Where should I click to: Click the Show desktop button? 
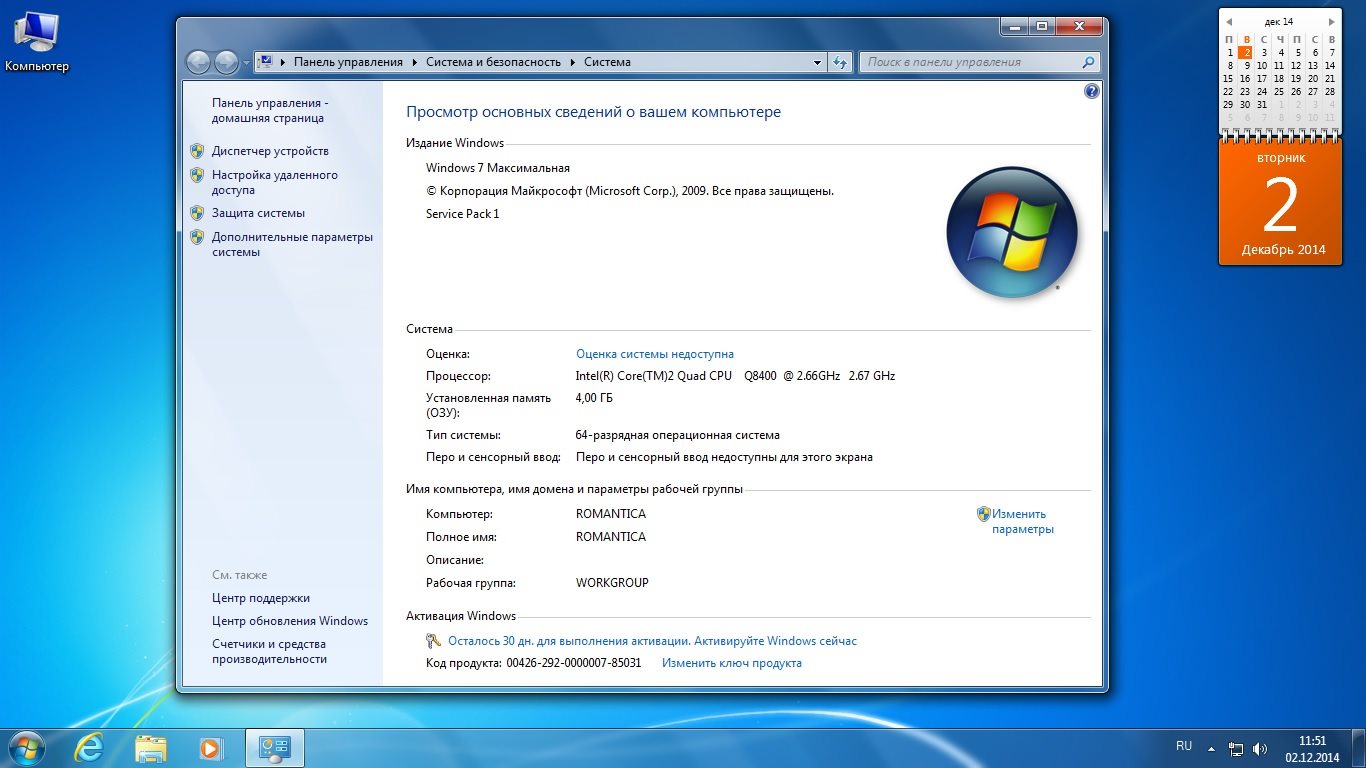pyautogui.click(x=1359, y=748)
